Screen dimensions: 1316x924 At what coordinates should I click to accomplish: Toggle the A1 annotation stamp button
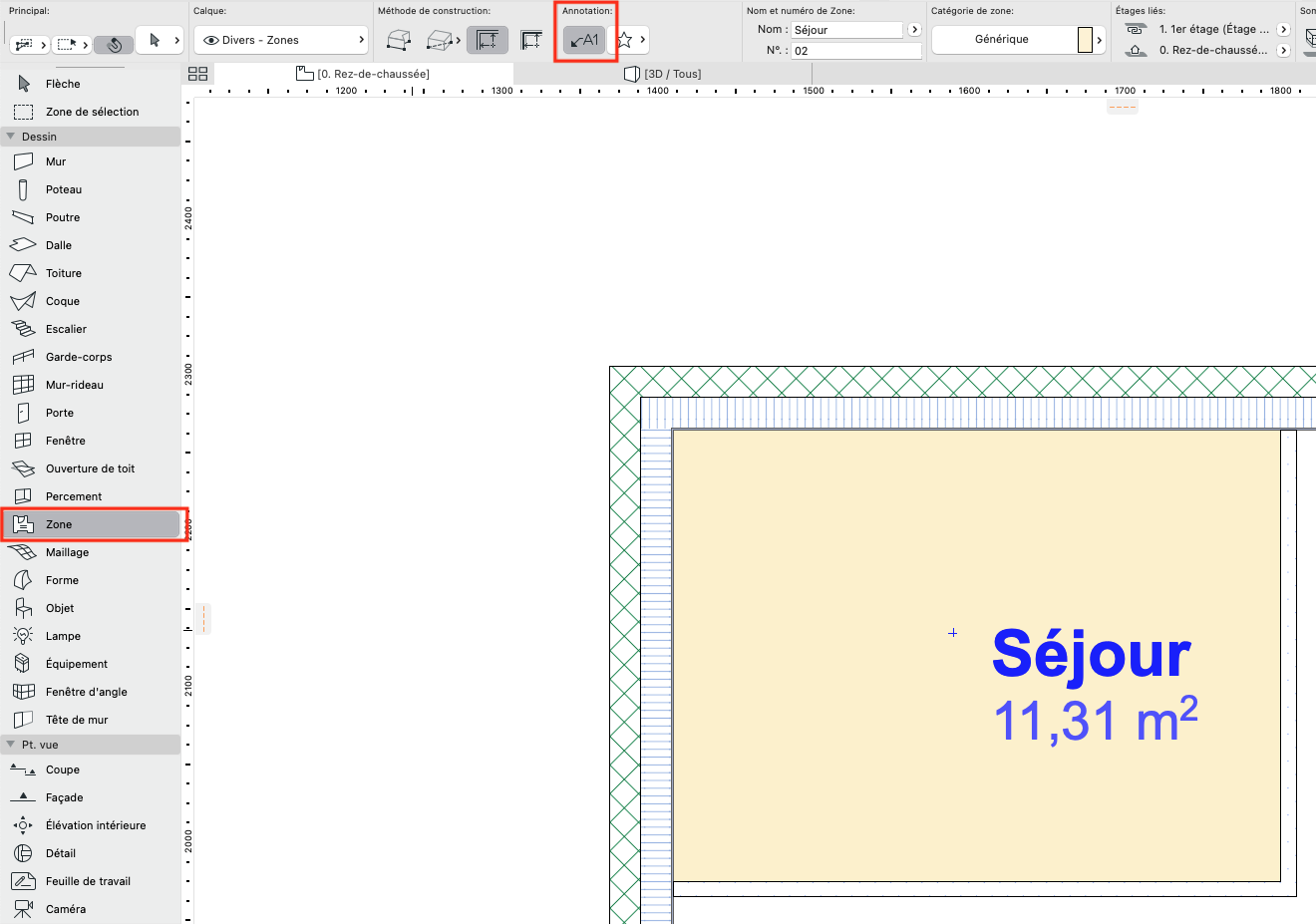pos(584,40)
